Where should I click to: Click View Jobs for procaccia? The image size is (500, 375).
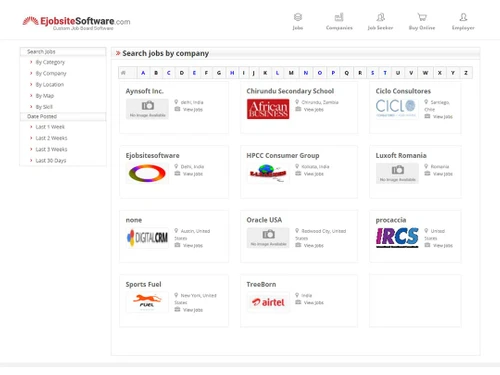click(x=443, y=246)
